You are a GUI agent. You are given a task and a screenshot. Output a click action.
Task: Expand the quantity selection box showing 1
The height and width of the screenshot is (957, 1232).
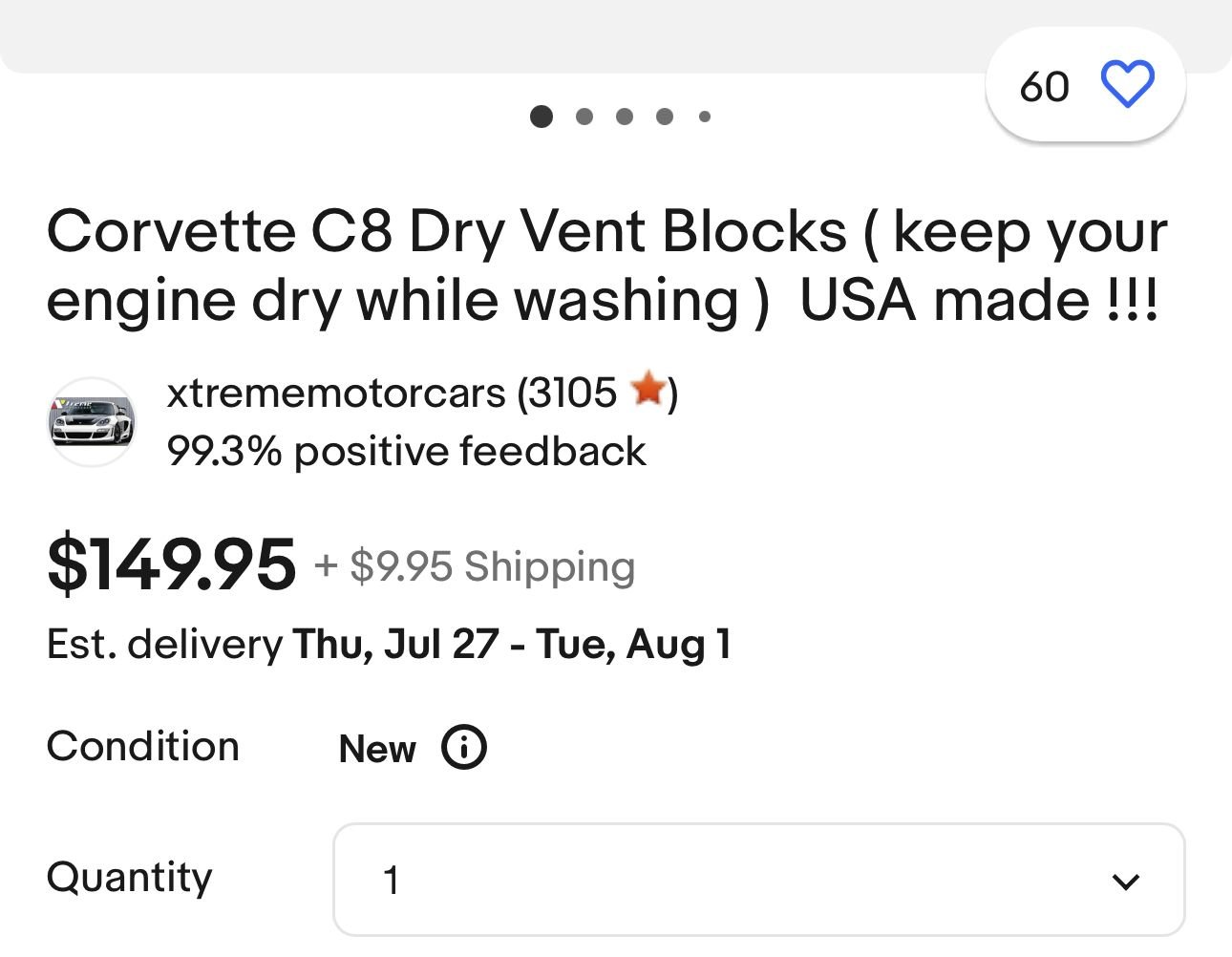759,880
